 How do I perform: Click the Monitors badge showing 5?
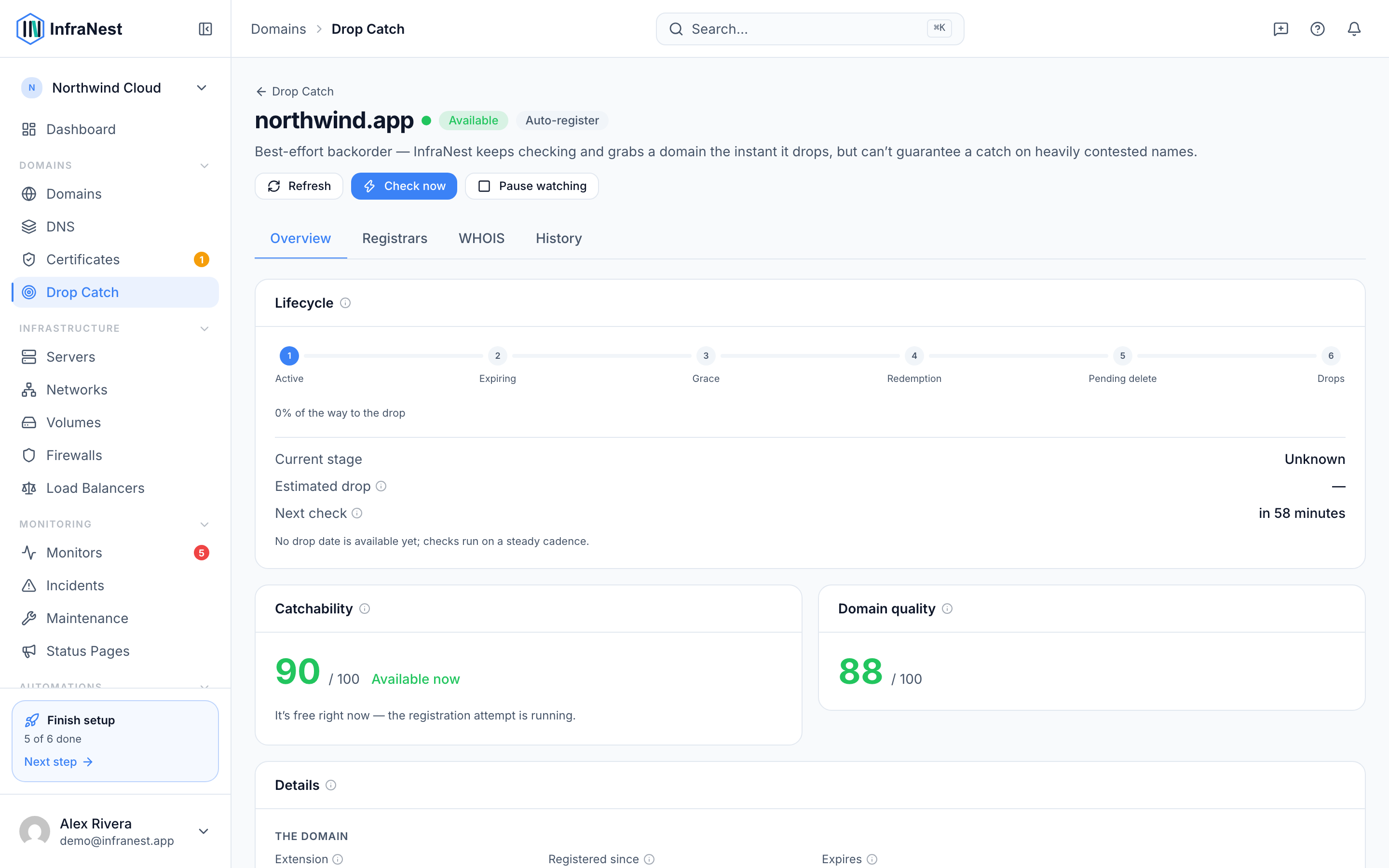[x=202, y=553]
